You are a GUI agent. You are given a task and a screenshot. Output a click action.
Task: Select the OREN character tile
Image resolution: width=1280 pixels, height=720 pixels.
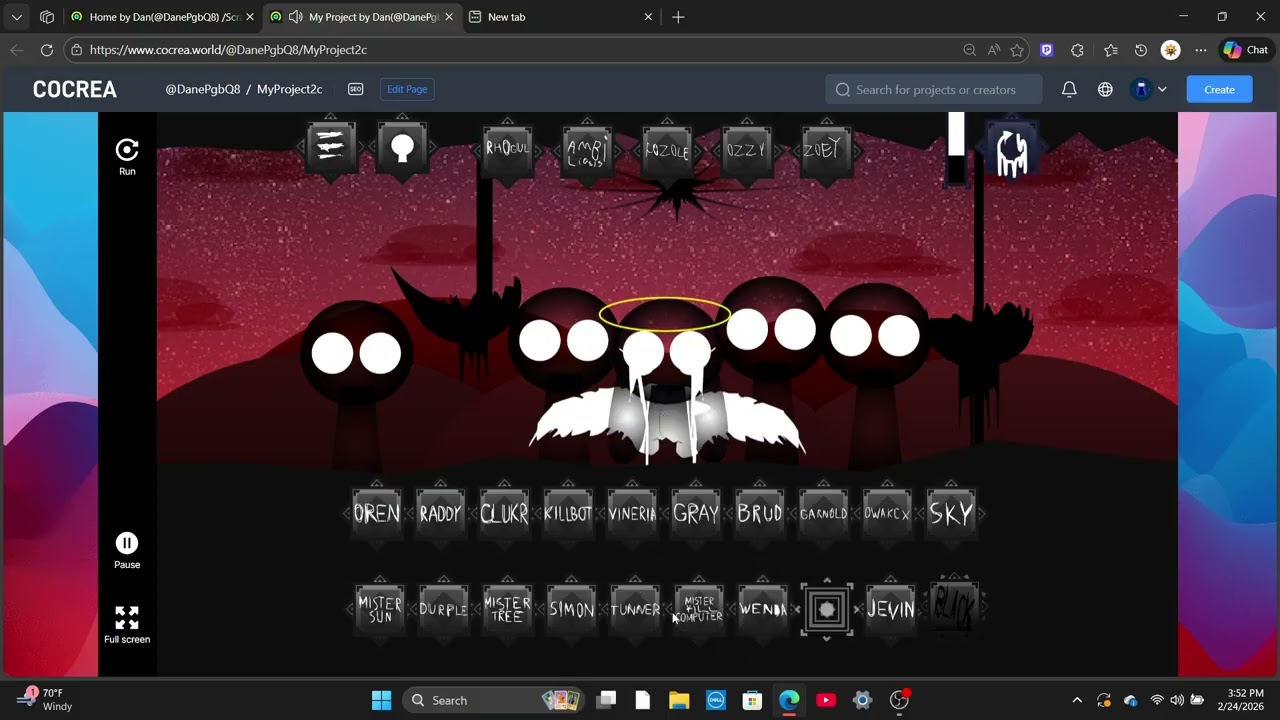[x=377, y=513]
